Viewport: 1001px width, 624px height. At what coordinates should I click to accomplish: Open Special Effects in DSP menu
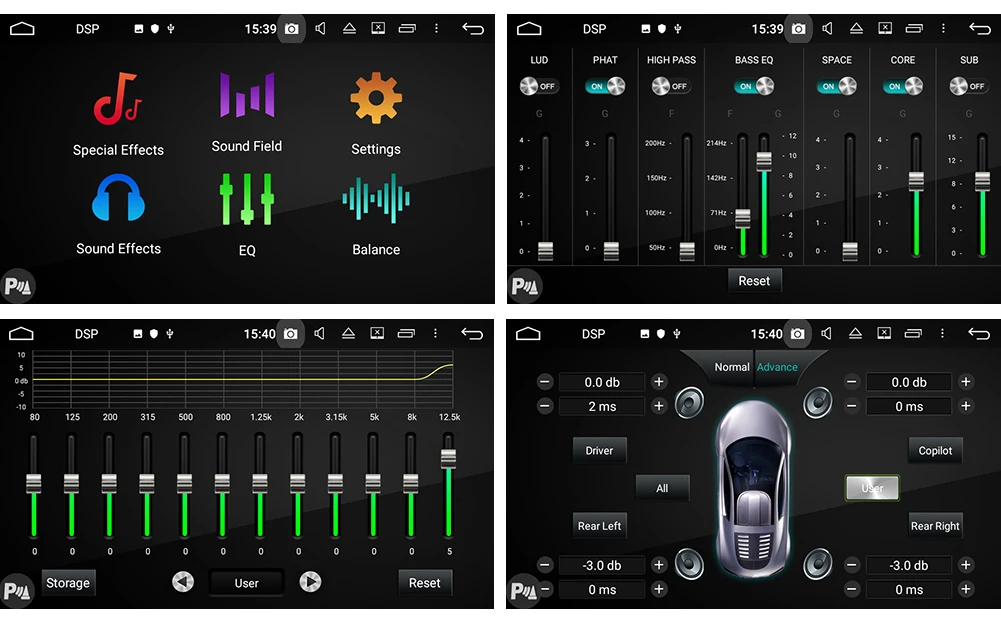118,115
